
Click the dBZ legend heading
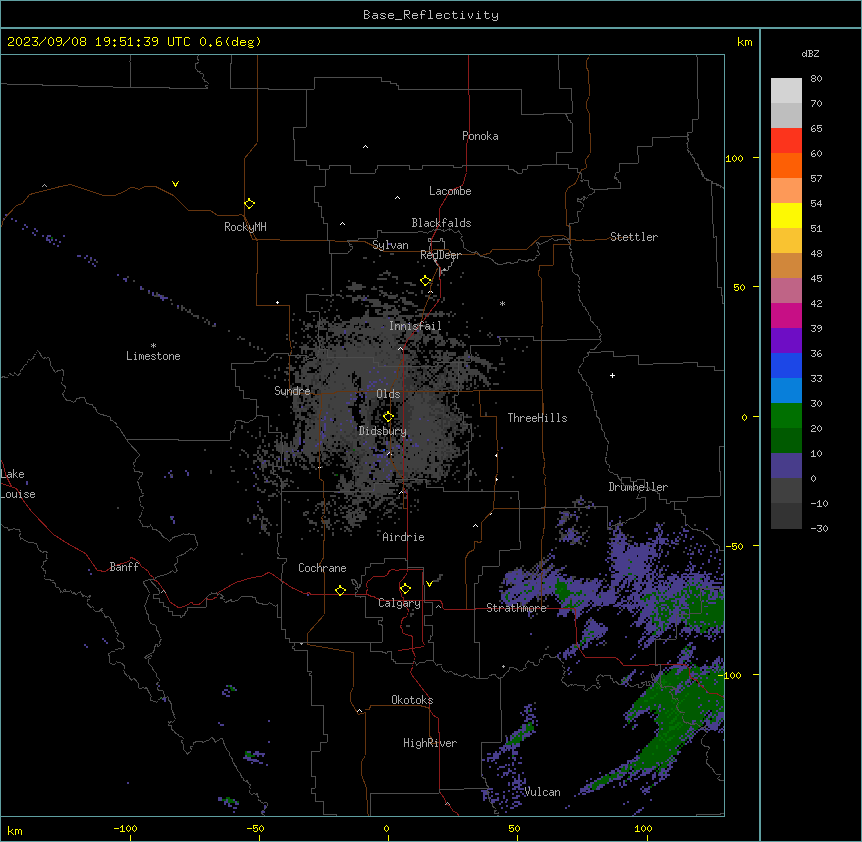click(810, 53)
